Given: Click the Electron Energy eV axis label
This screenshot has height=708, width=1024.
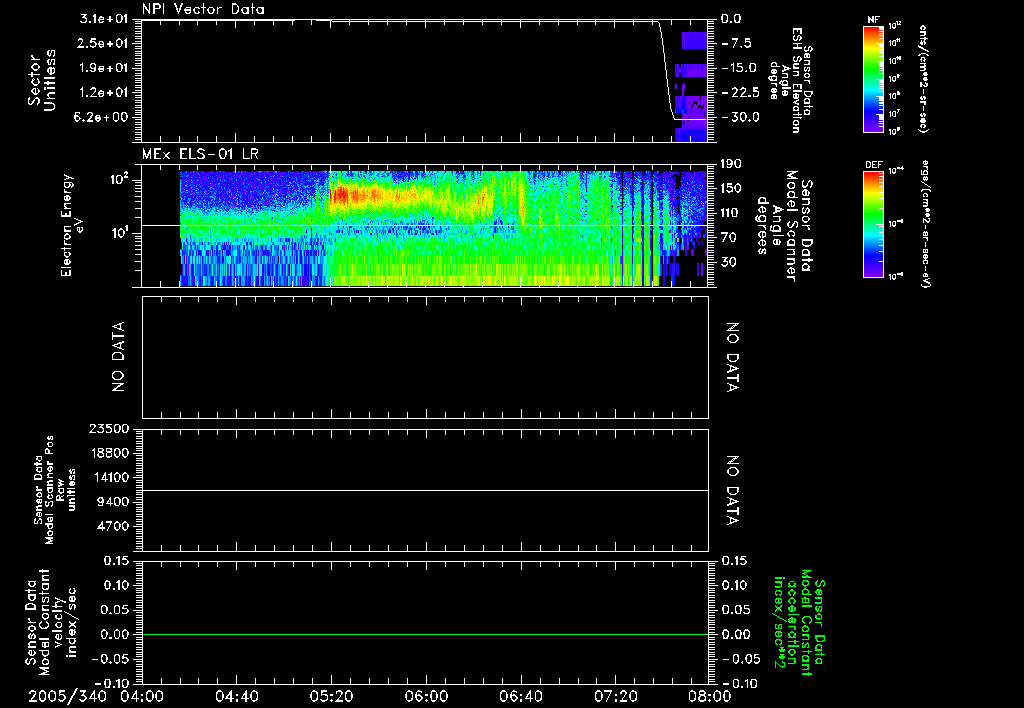Looking at the screenshot, I should click(73, 225).
